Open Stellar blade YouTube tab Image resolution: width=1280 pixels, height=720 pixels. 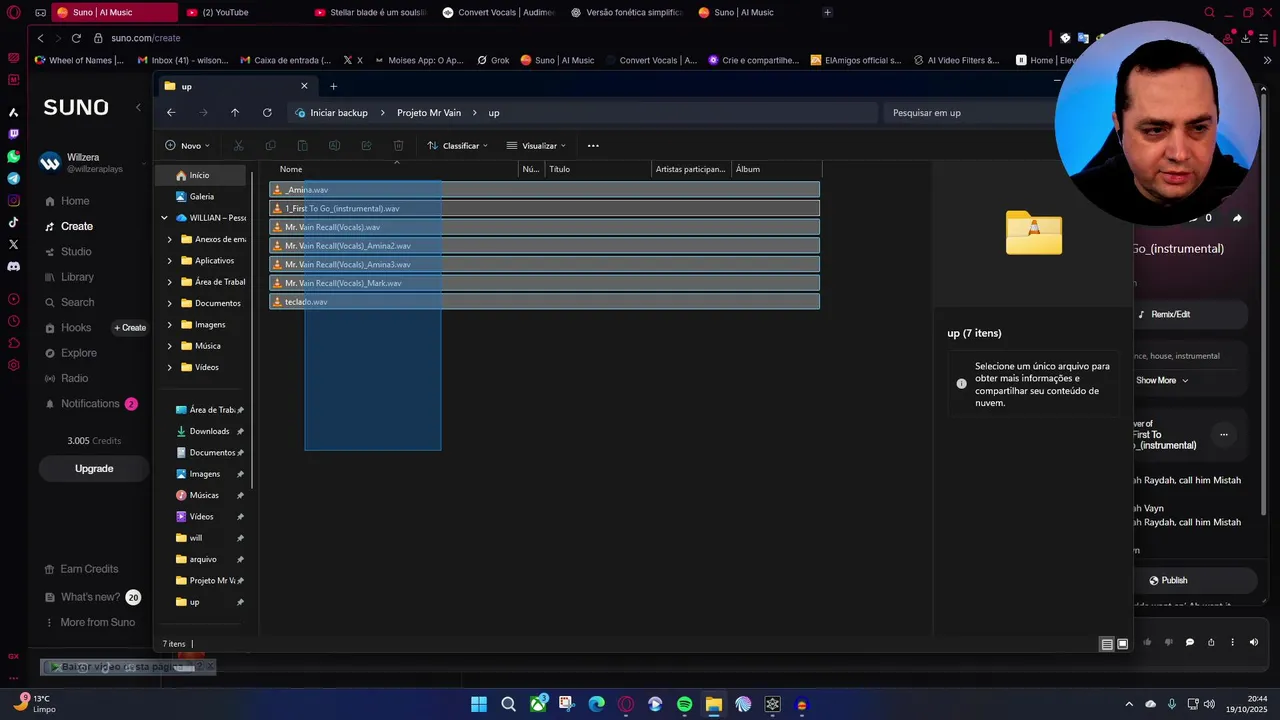(370, 12)
